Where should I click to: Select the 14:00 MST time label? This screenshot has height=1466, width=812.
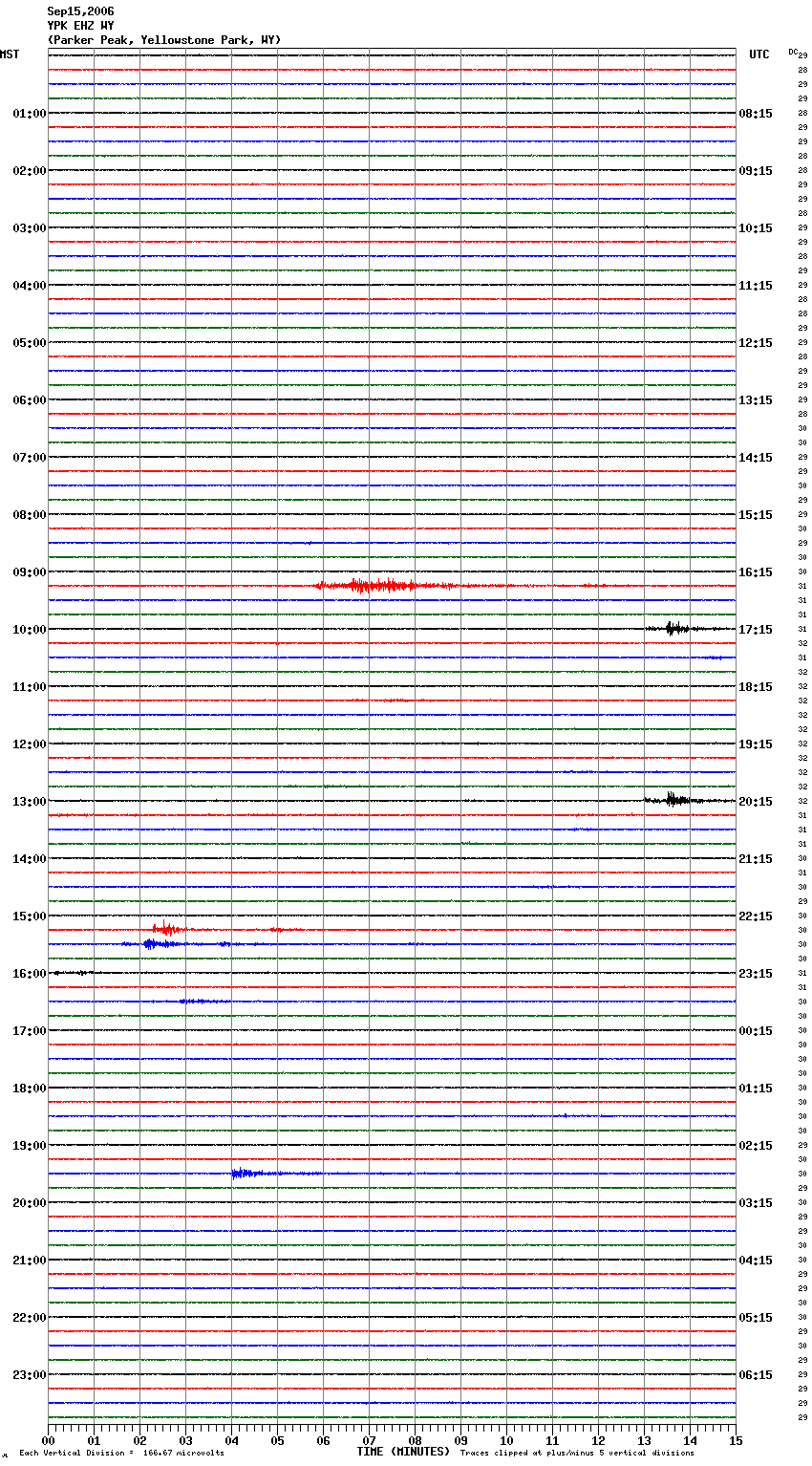coord(30,859)
